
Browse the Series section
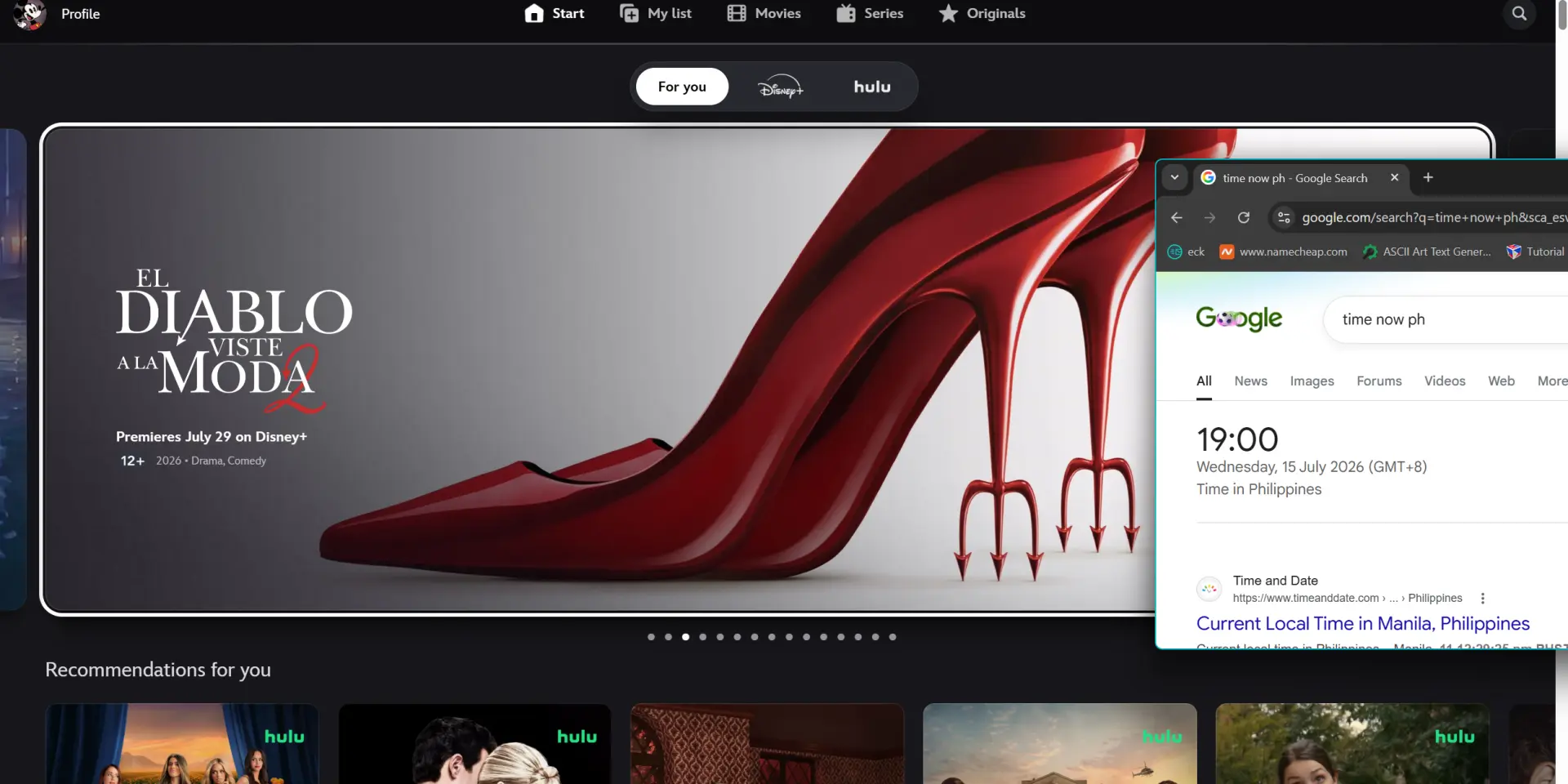pyautogui.click(x=870, y=14)
